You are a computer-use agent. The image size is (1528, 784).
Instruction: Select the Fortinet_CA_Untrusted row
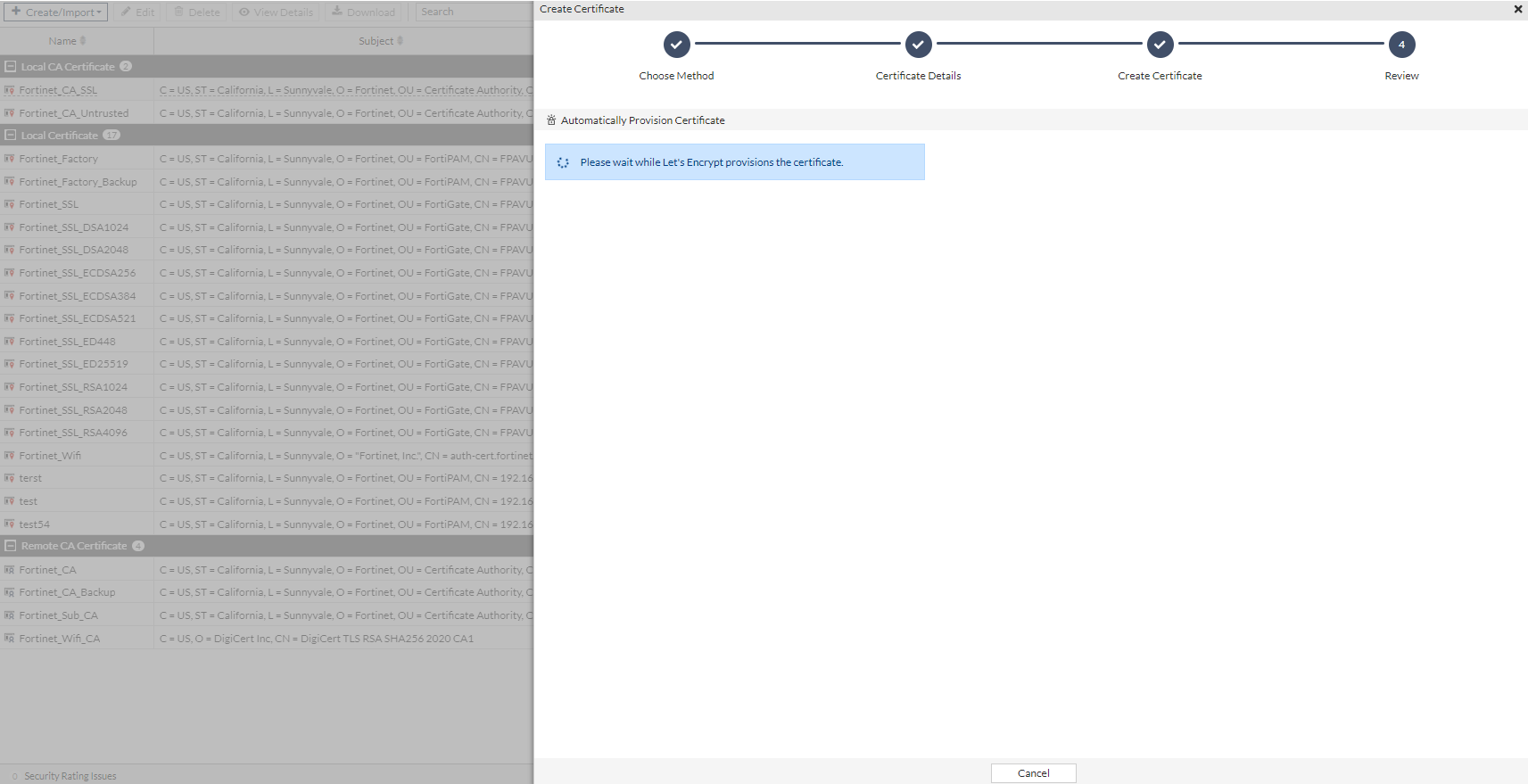point(267,113)
